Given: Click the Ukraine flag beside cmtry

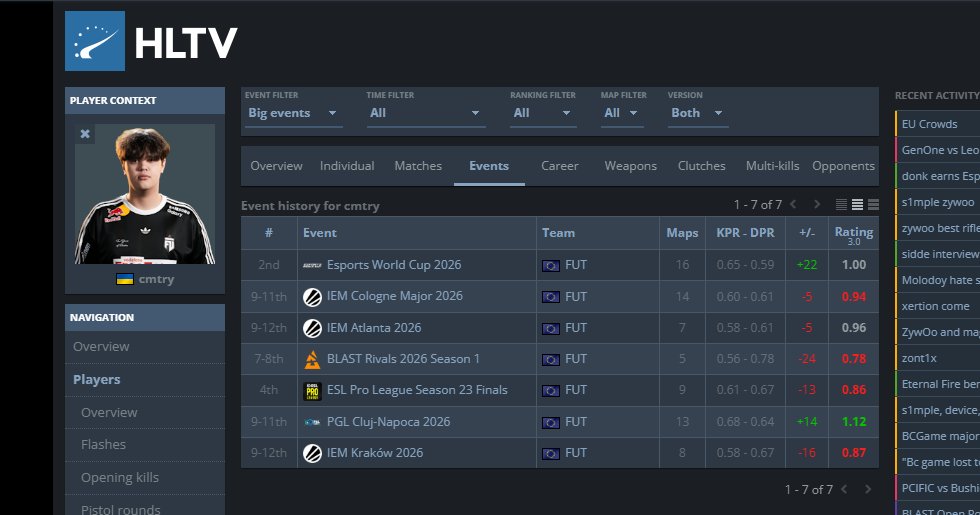Looking at the screenshot, I should 125,279.
